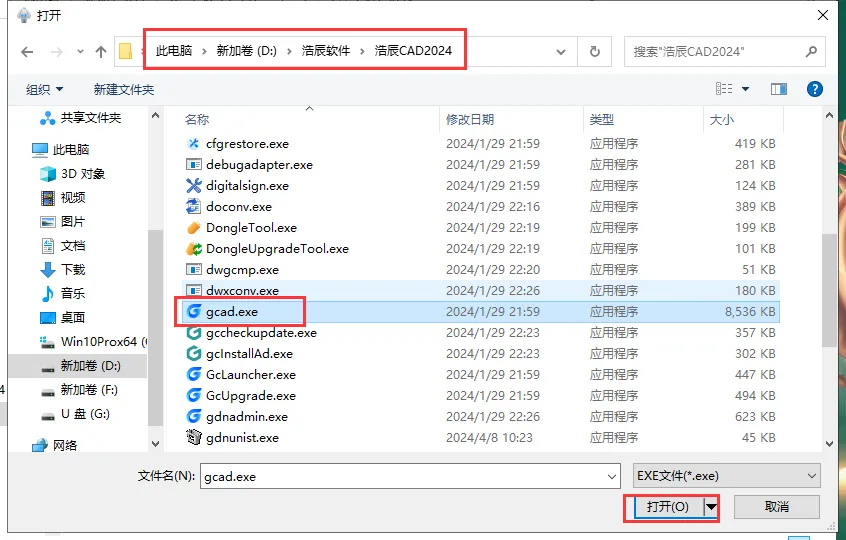Click the DongleUpgradeTool.exe file icon
Viewport: 846px width, 540px height.
193,249
